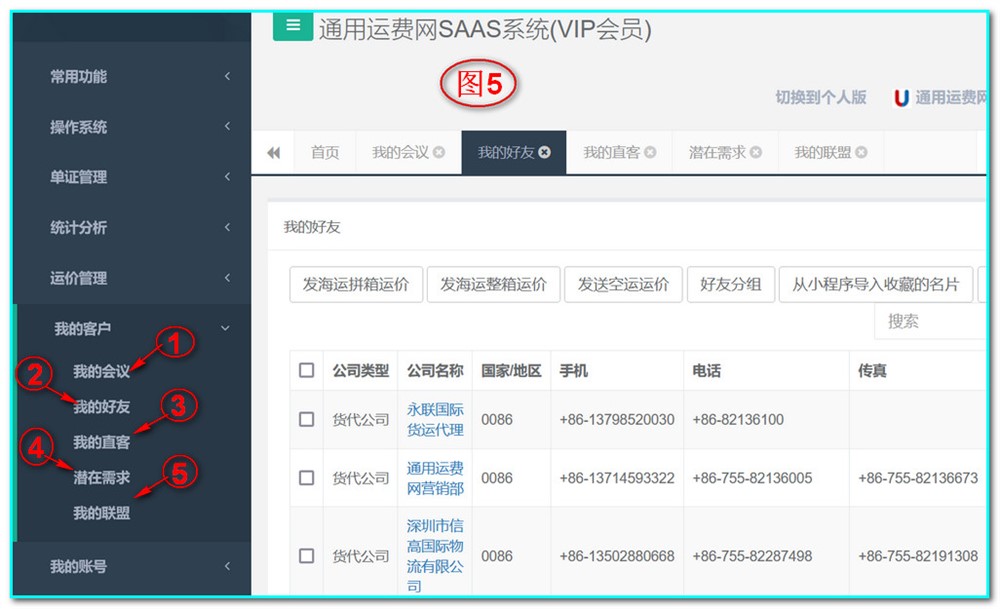The height and width of the screenshot is (609, 1000).
Task: Toggle the select-all checkbox in table header
Action: click(x=307, y=371)
